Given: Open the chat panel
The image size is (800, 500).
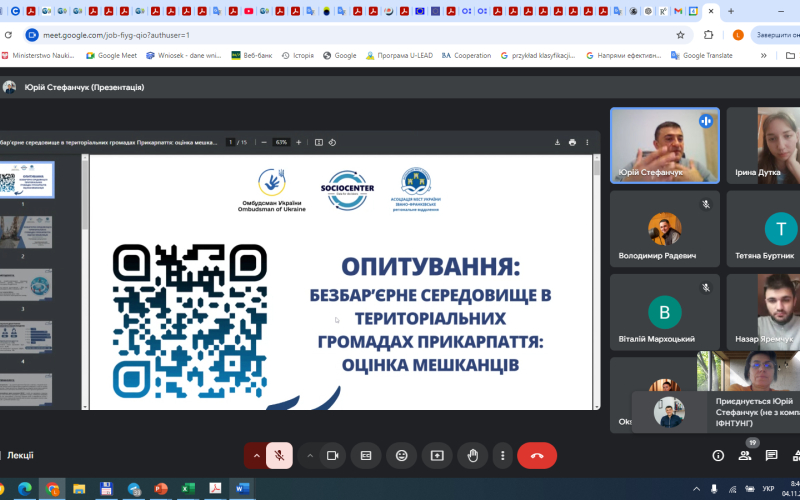Looking at the screenshot, I should 771,456.
